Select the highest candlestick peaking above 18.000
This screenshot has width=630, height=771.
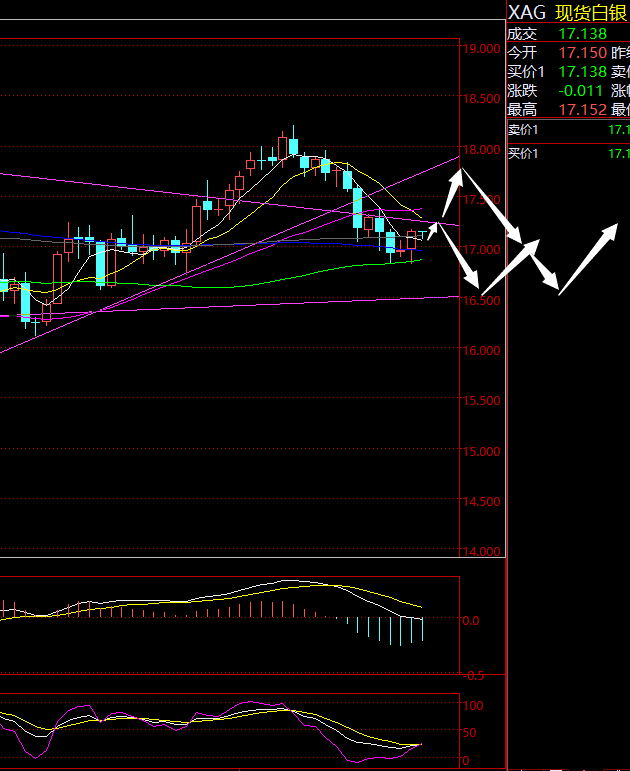pos(294,143)
